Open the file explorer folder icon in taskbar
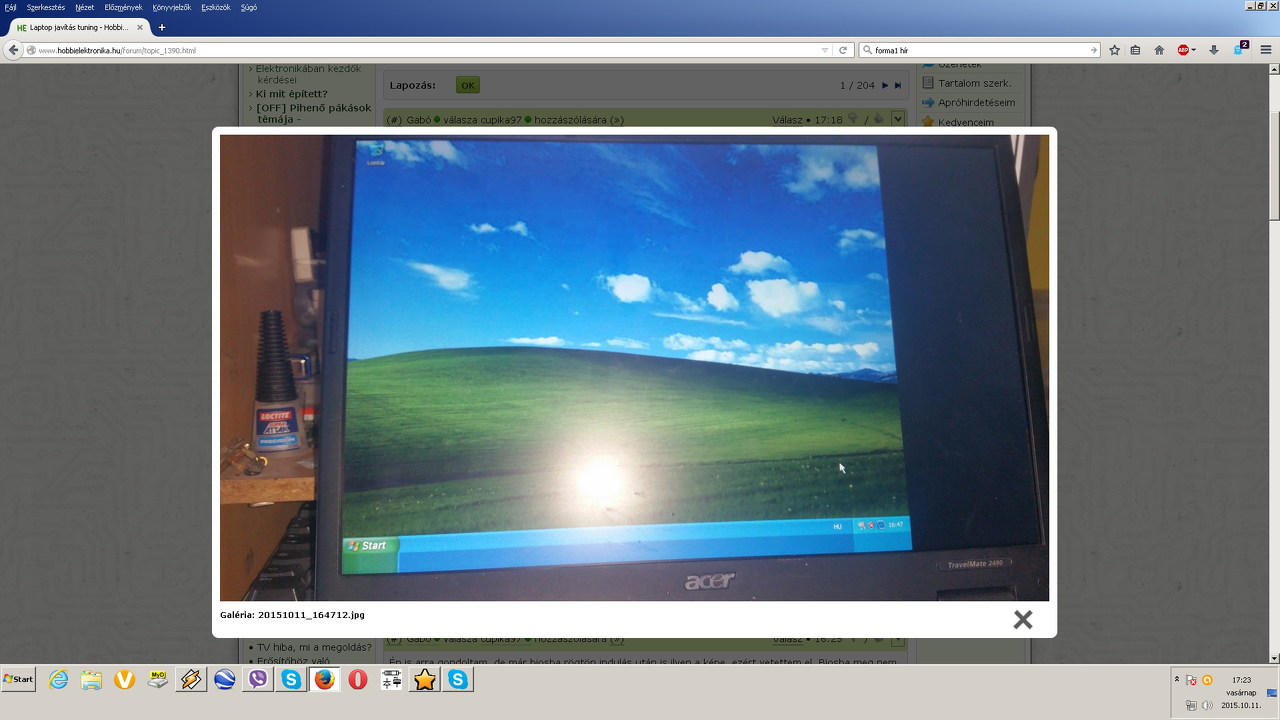Screen dimensions: 1280x720 (x=92, y=680)
